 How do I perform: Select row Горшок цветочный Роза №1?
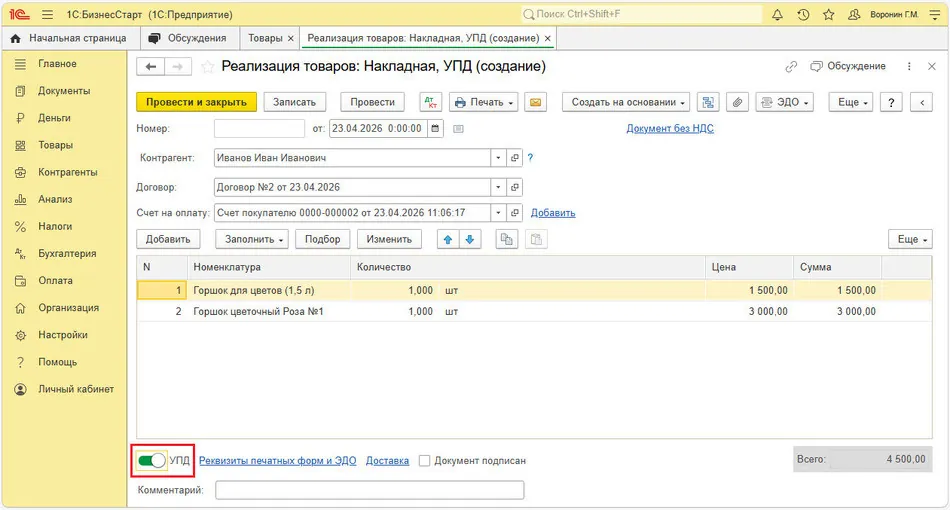click(534, 311)
